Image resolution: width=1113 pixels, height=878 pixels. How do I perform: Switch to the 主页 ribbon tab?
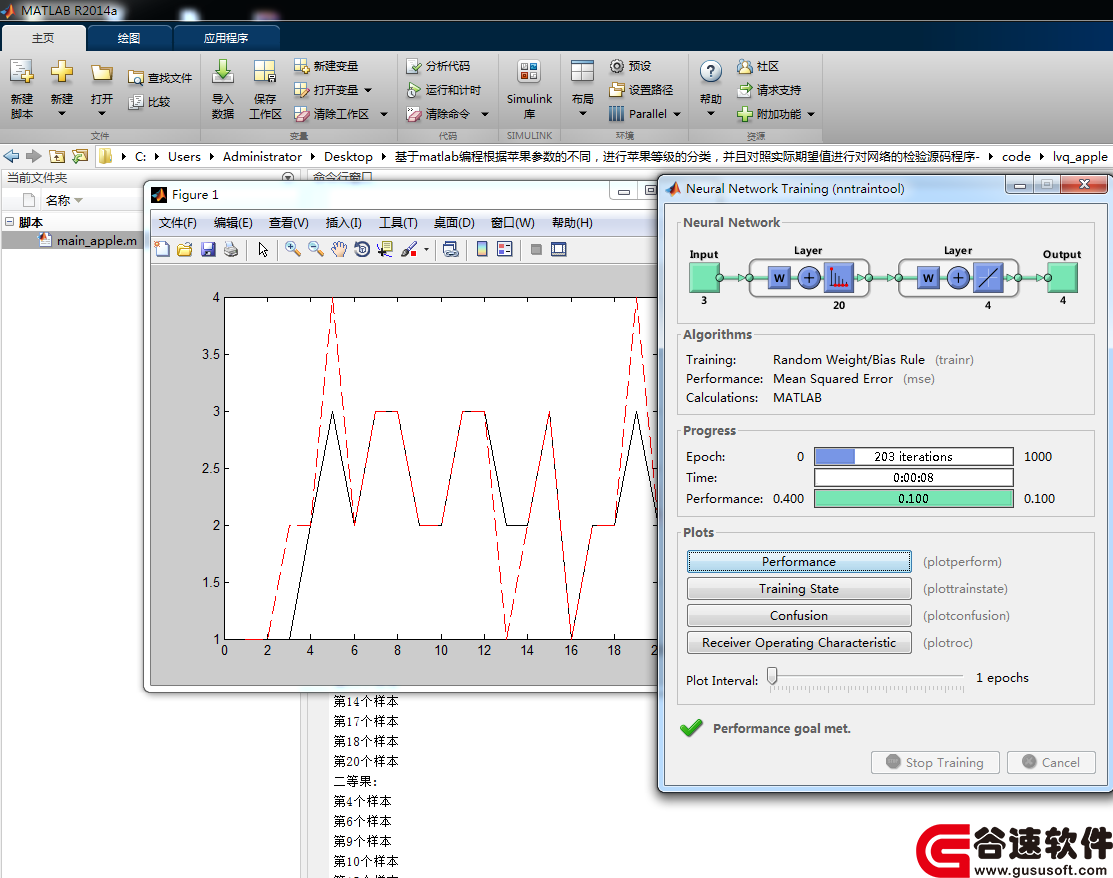click(x=43, y=38)
